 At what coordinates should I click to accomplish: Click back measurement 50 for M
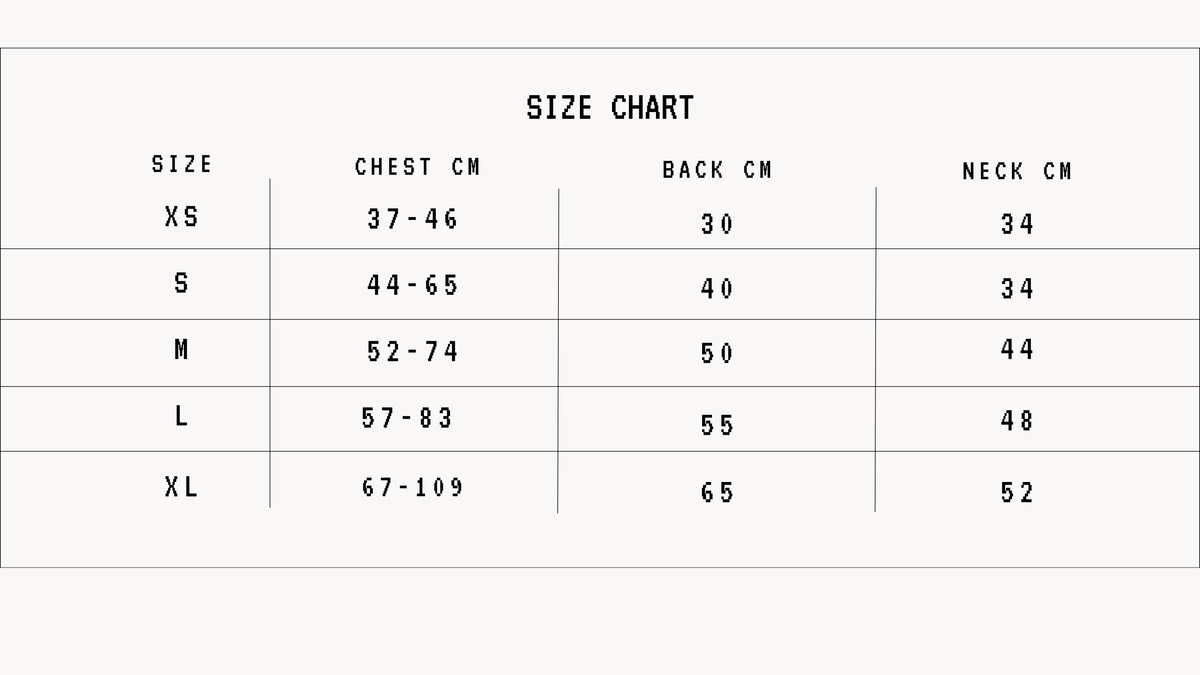click(x=717, y=353)
